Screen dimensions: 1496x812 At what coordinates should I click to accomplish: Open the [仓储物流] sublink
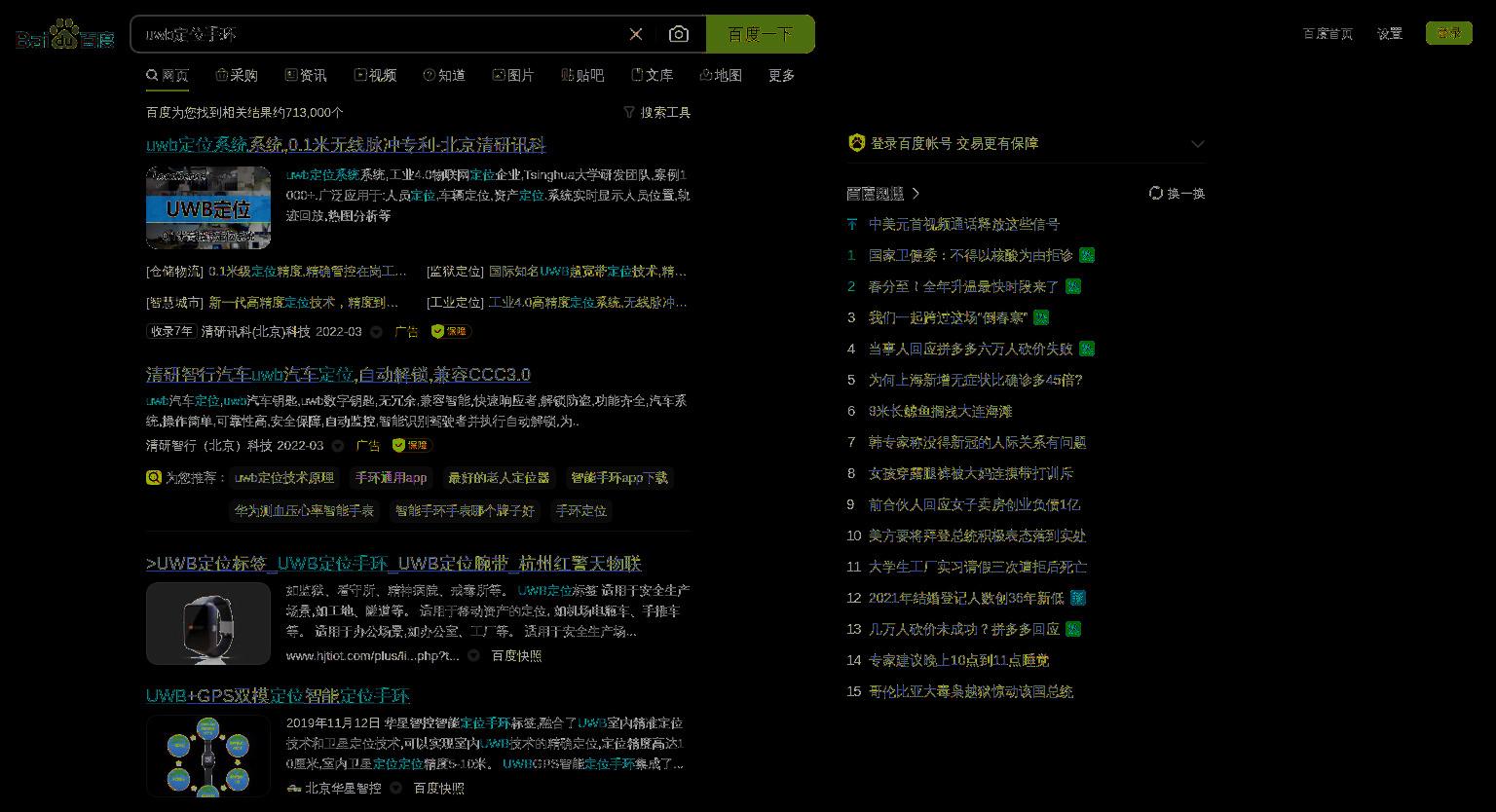277,272
